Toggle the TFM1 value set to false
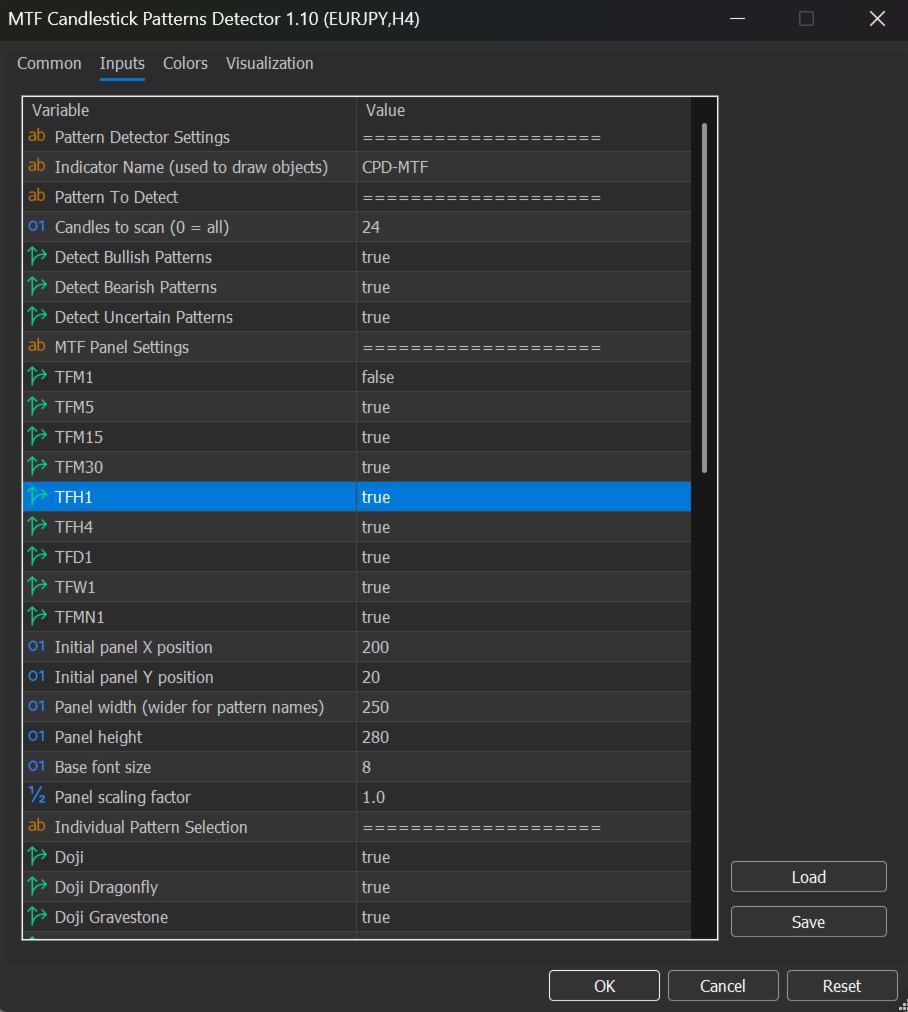The image size is (908, 1012). tap(378, 377)
